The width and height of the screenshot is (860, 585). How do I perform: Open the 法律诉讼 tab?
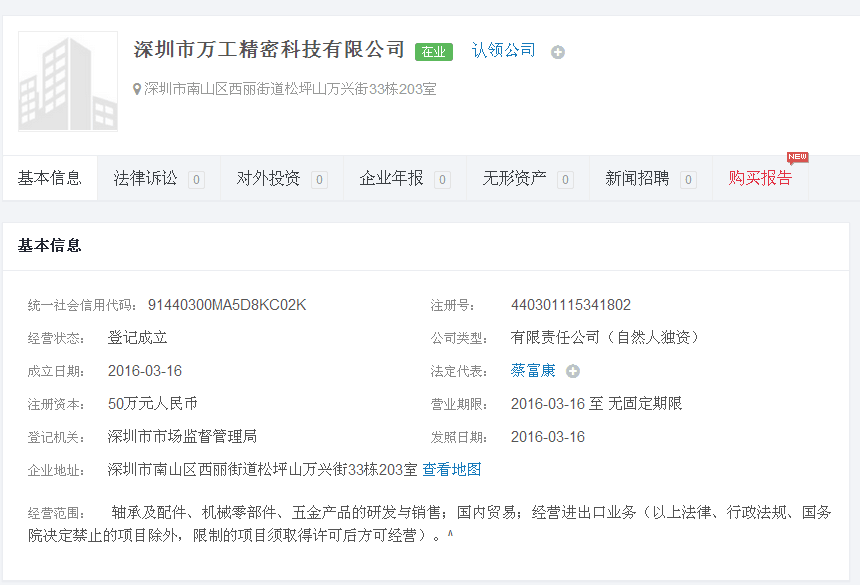pos(146,179)
